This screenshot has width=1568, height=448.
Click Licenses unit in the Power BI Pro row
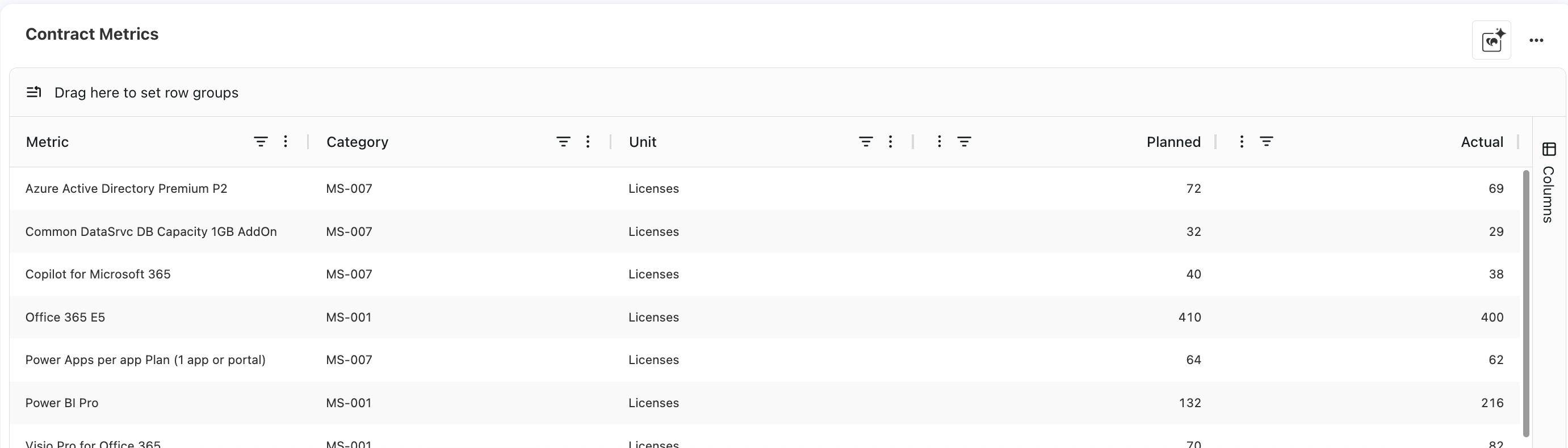pos(654,403)
